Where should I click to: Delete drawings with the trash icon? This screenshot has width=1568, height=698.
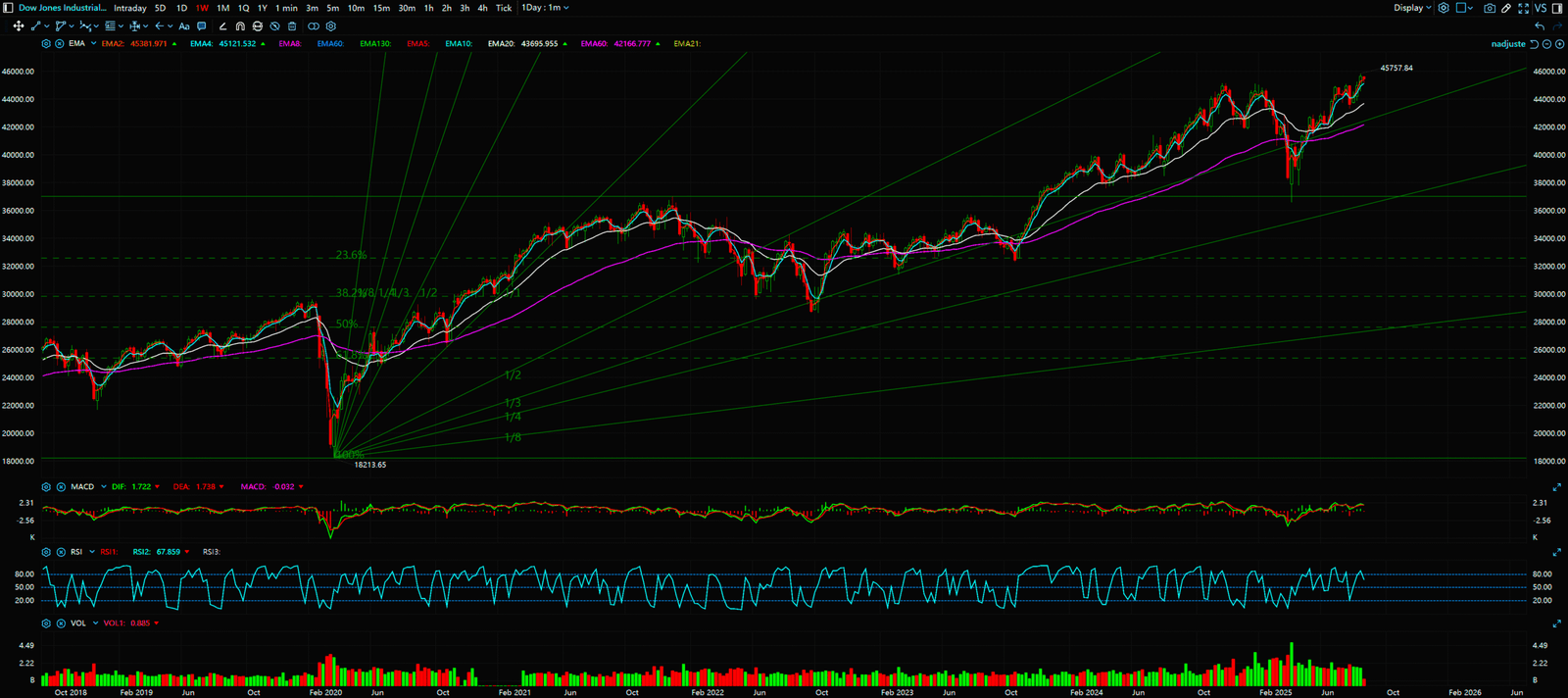point(292,26)
